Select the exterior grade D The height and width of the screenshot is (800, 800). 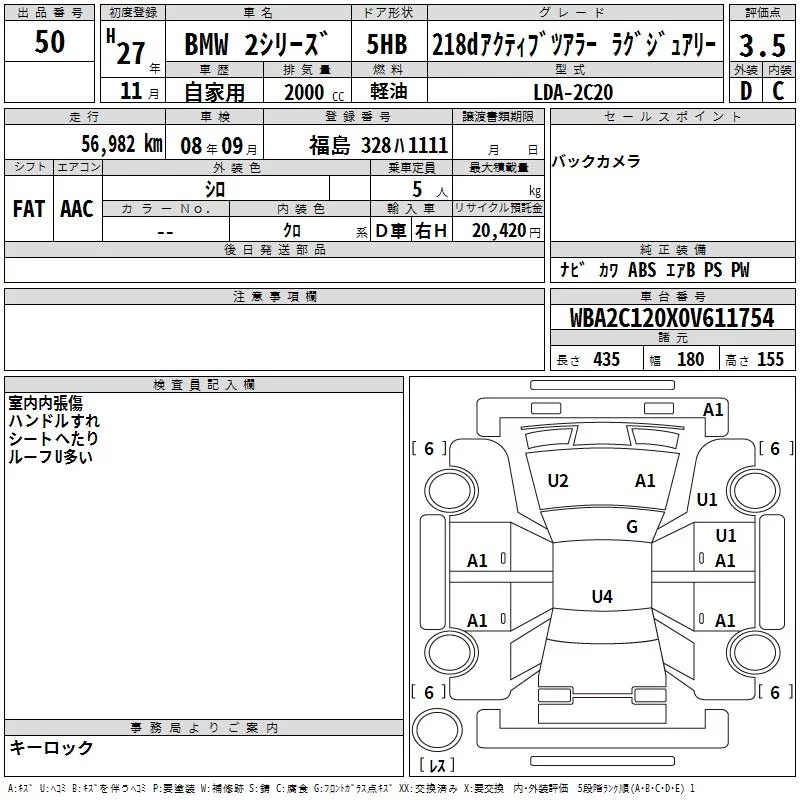point(746,91)
